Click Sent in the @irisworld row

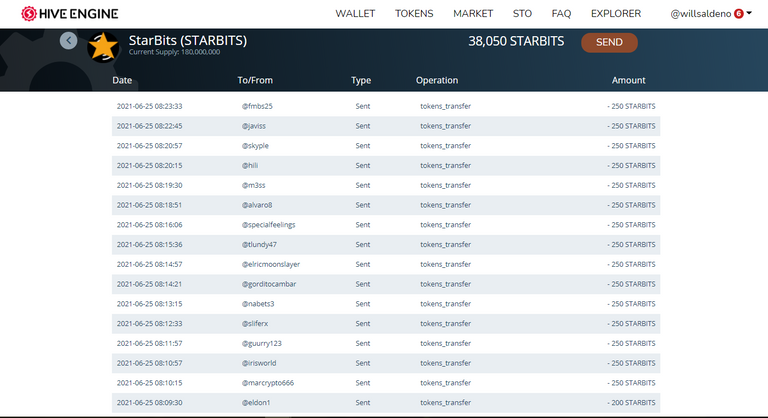pyautogui.click(x=362, y=363)
